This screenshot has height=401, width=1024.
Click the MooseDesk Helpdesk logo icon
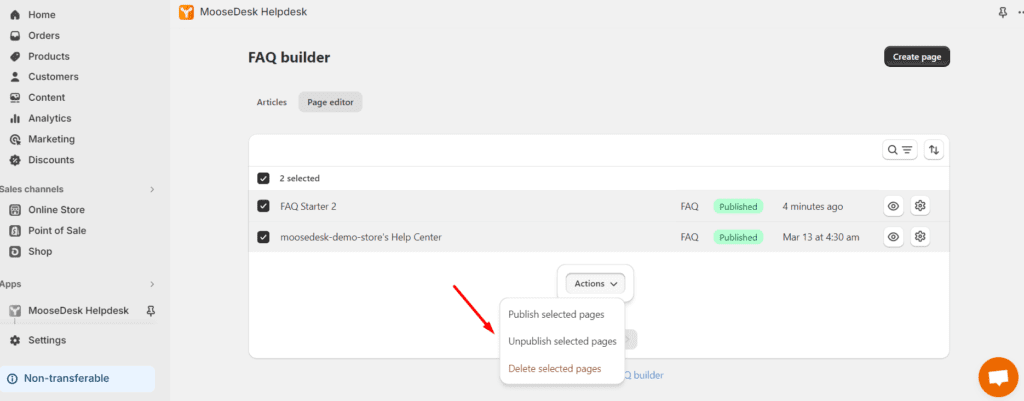(x=186, y=12)
